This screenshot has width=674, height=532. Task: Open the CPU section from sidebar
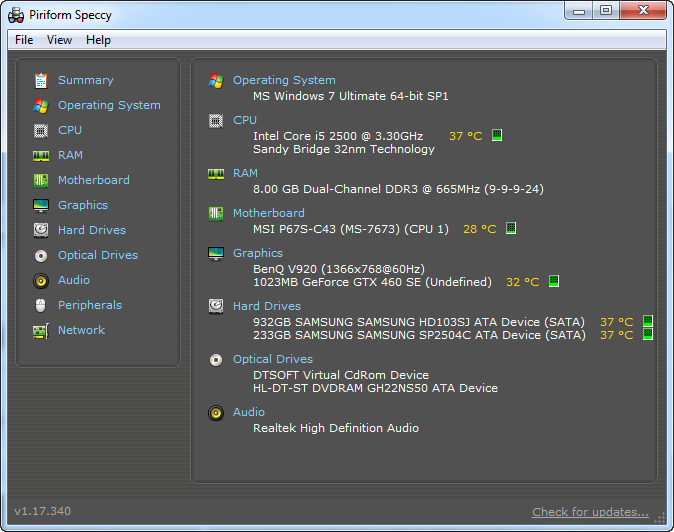coord(70,130)
